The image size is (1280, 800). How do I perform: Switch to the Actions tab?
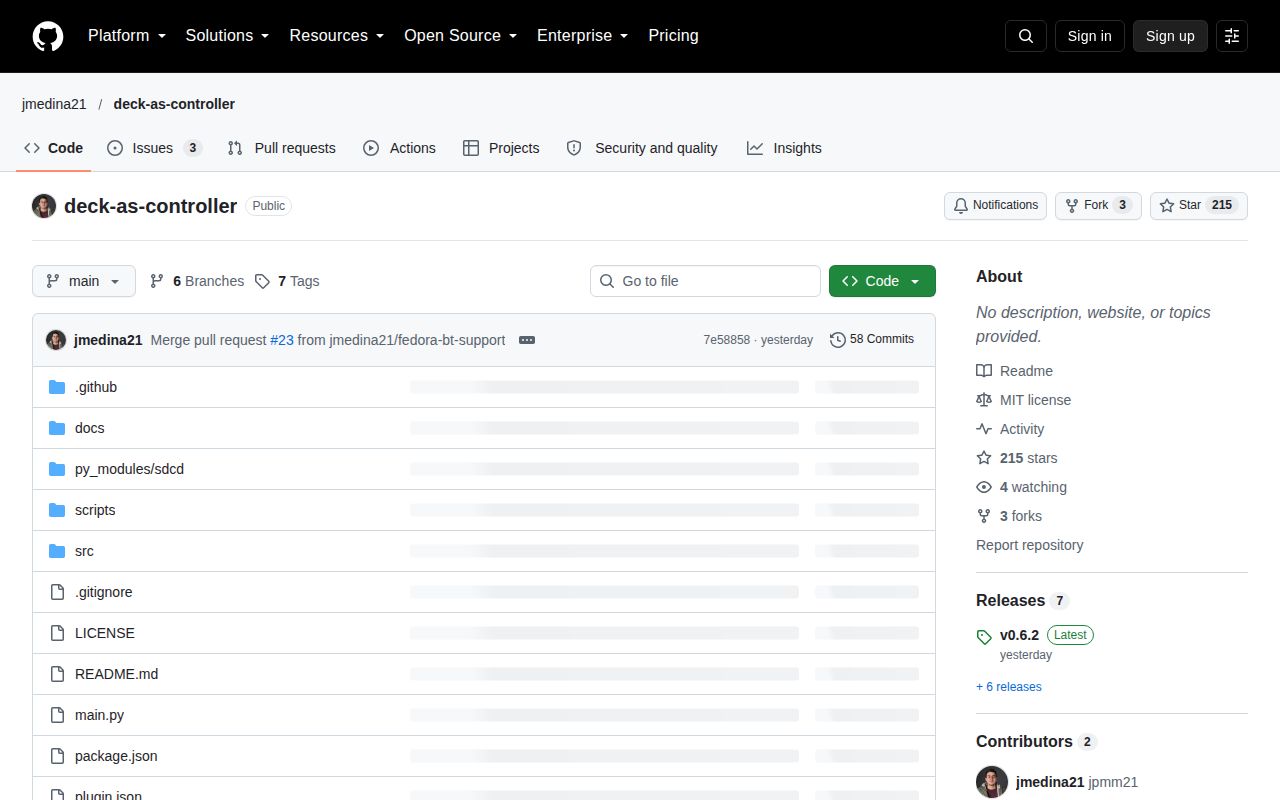coord(399,148)
